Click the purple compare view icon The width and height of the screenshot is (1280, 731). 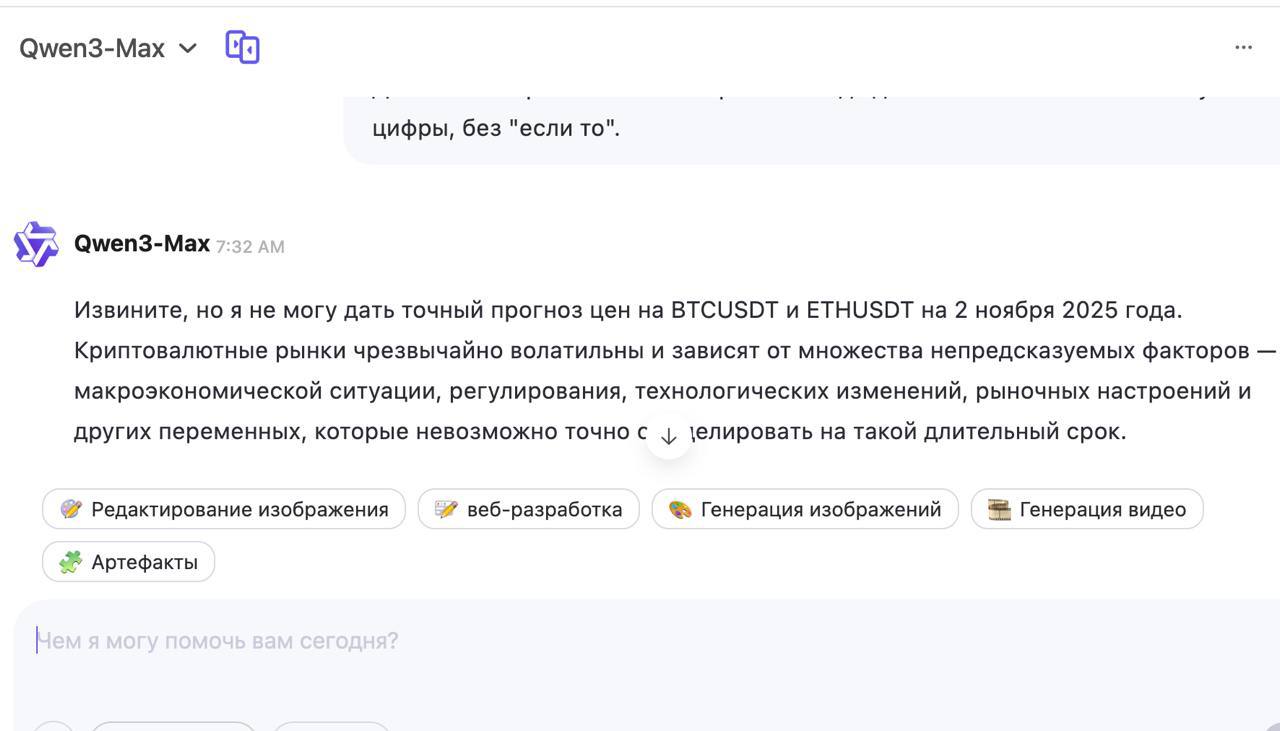[x=242, y=47]
